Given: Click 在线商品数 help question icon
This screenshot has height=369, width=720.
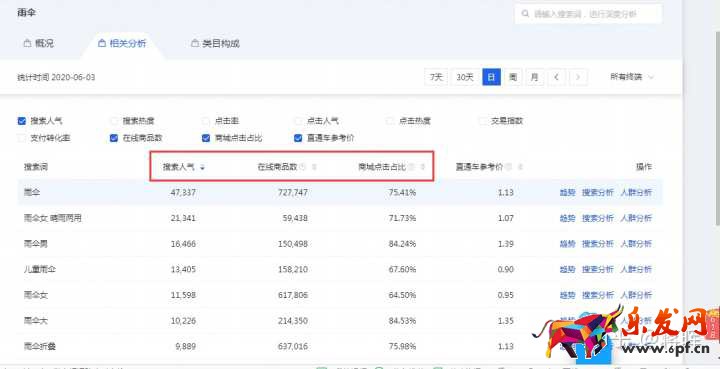Looking at the screenshot, I should tap(303, 167).
